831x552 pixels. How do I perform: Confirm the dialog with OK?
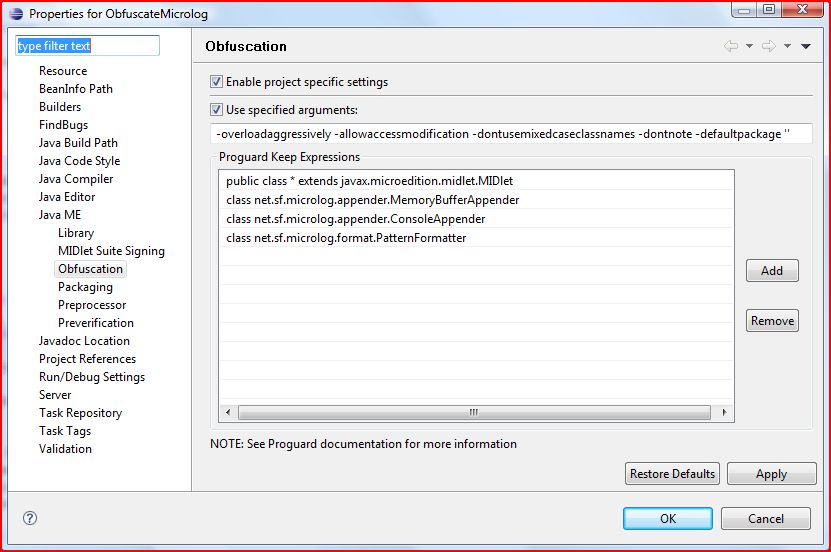(668, 518)
